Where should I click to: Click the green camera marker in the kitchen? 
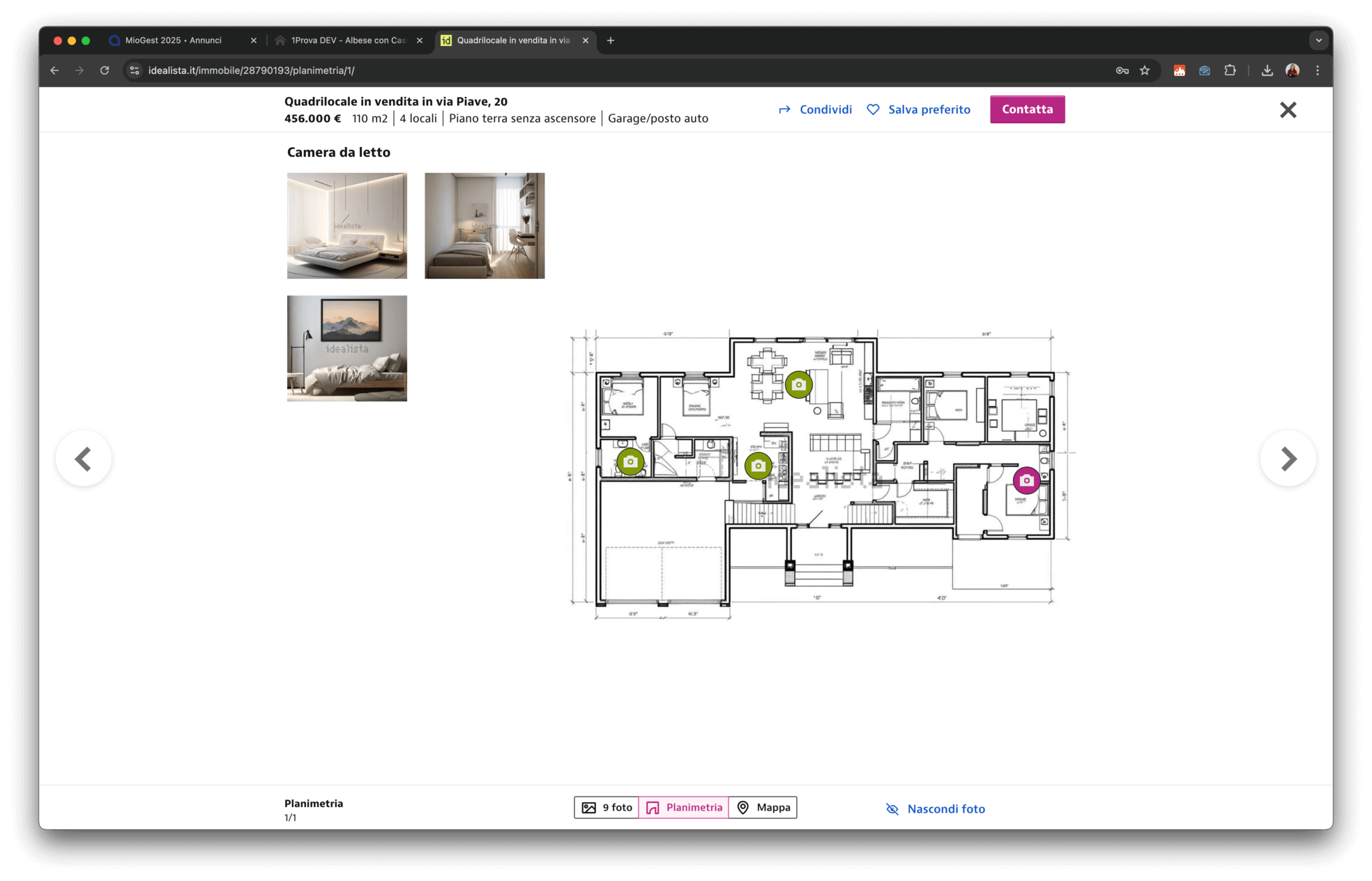coord(759,466)
